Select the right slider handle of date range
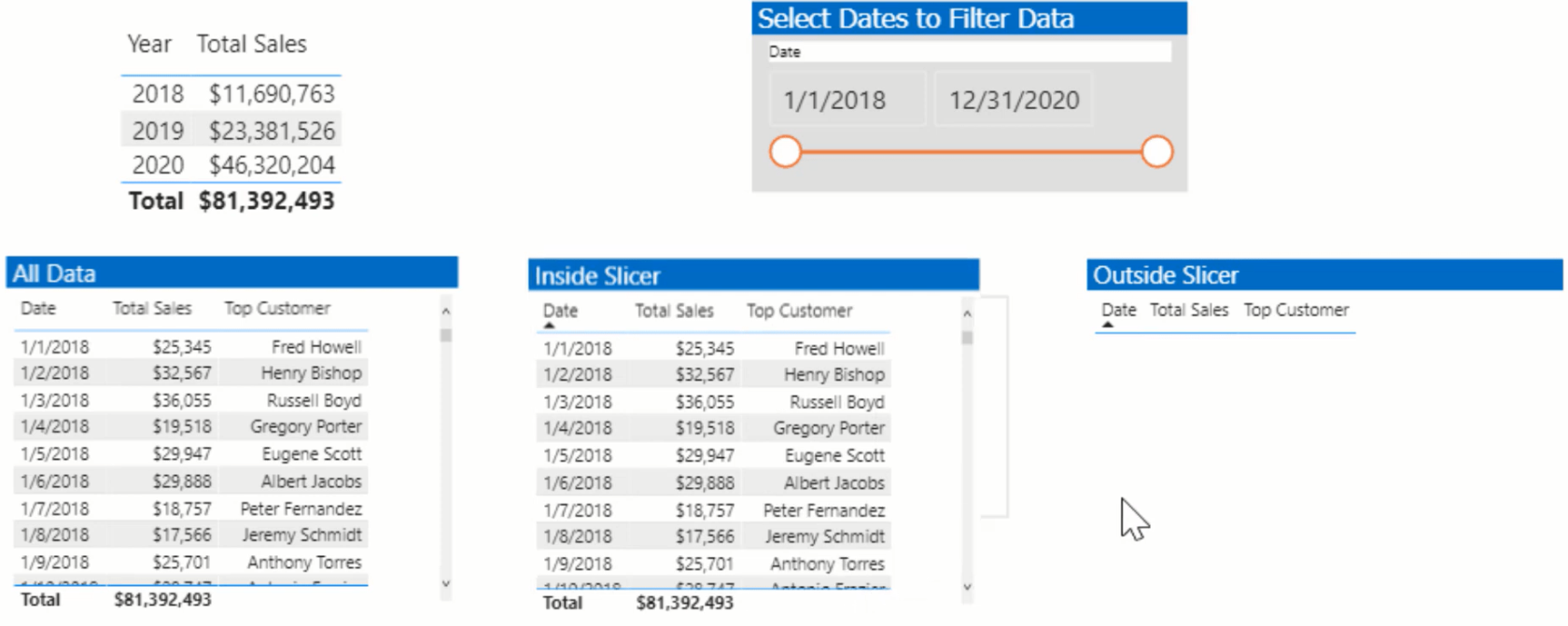Screen dimensions: 1568x626 coord(1157,151)
